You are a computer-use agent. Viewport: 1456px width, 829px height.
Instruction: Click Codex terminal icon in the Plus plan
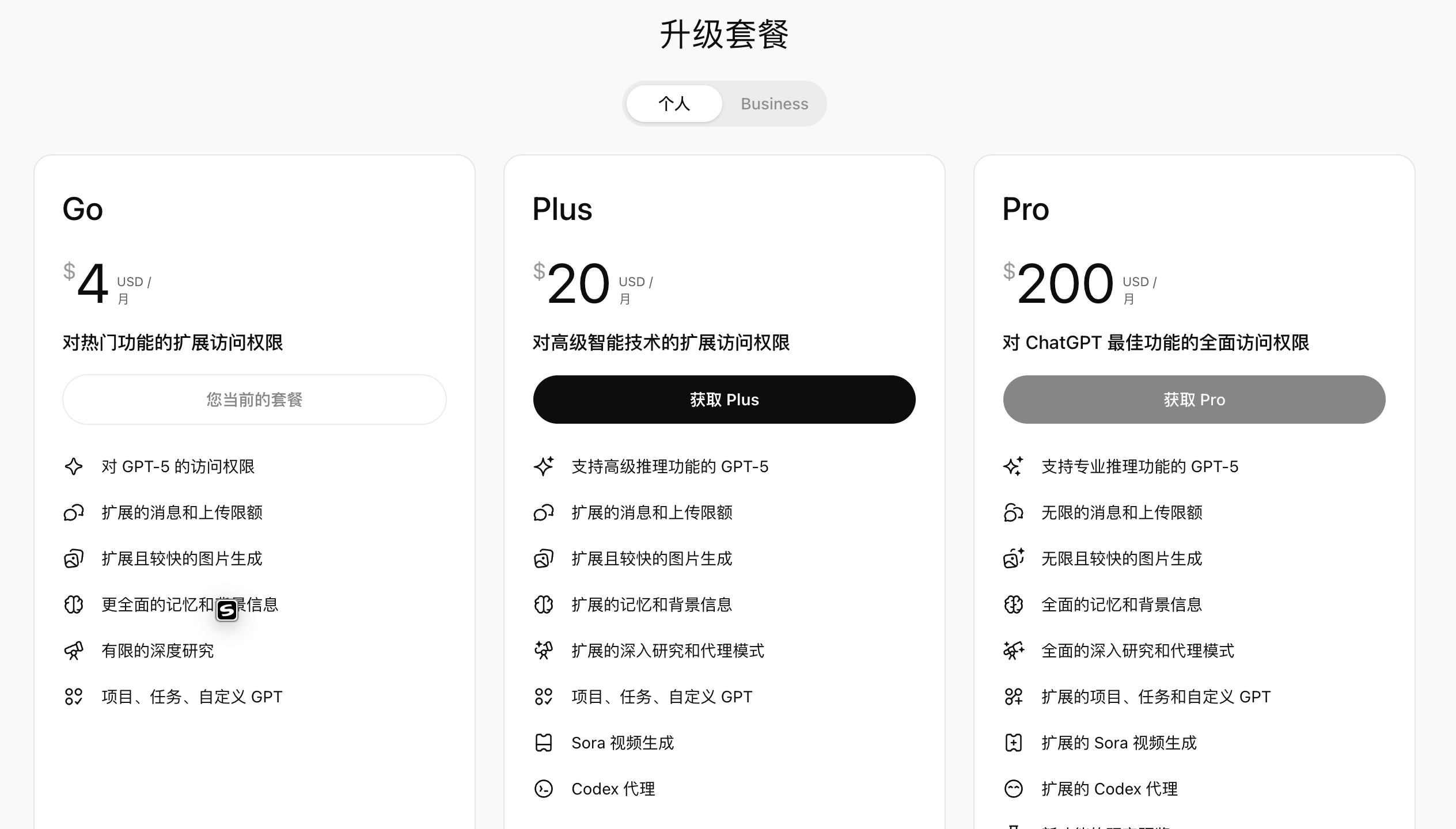click(544, 789)
